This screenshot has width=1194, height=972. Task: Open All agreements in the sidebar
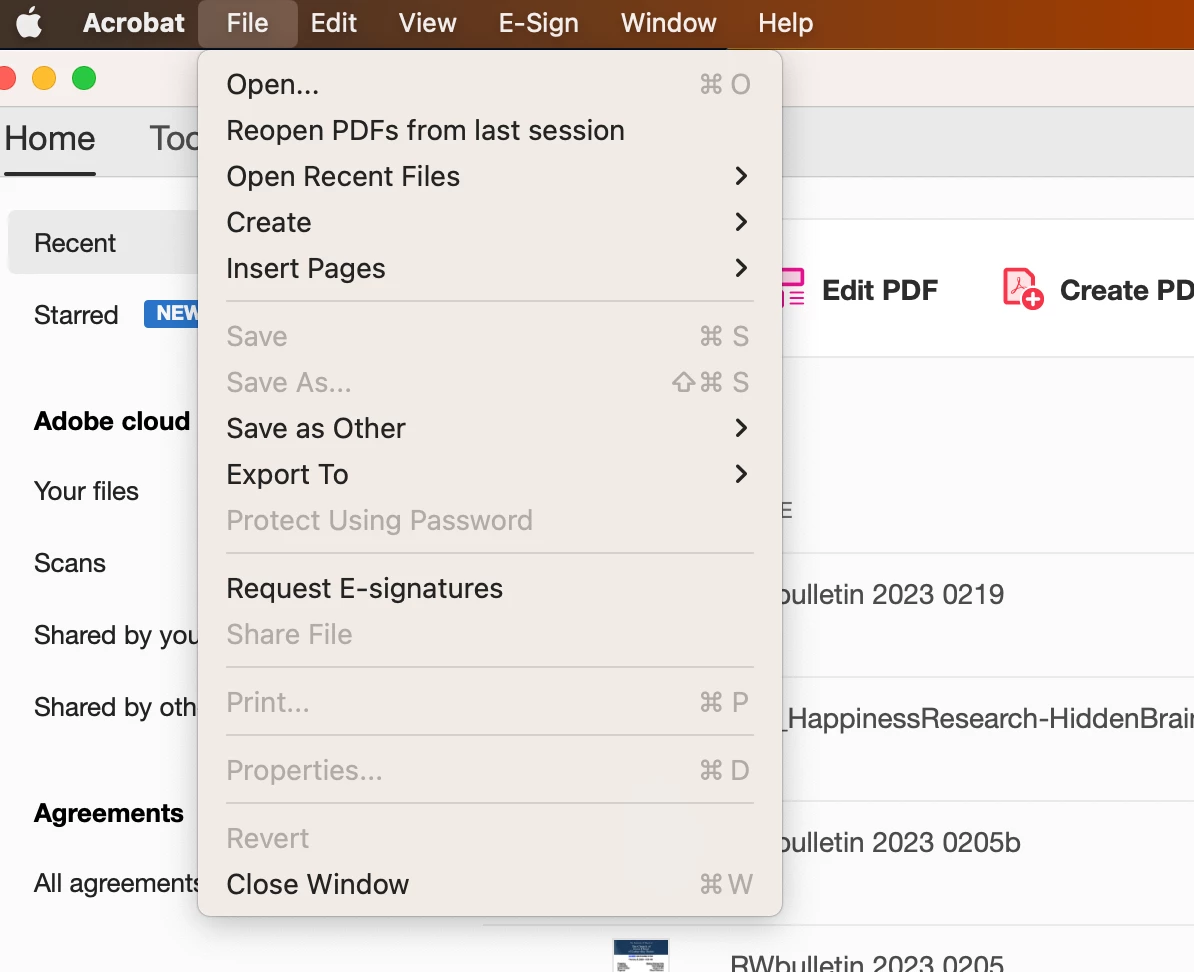pyautogui.click(x=116, y=884)
